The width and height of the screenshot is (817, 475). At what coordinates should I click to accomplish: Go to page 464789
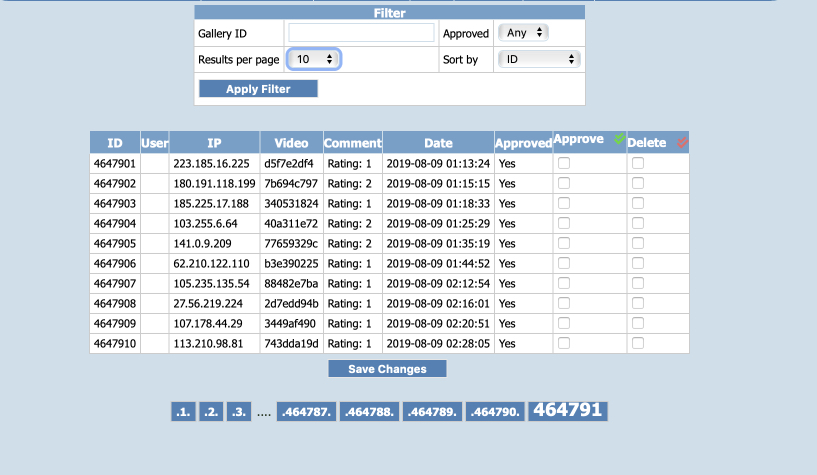pyautogui.click(x=432, y=411)
